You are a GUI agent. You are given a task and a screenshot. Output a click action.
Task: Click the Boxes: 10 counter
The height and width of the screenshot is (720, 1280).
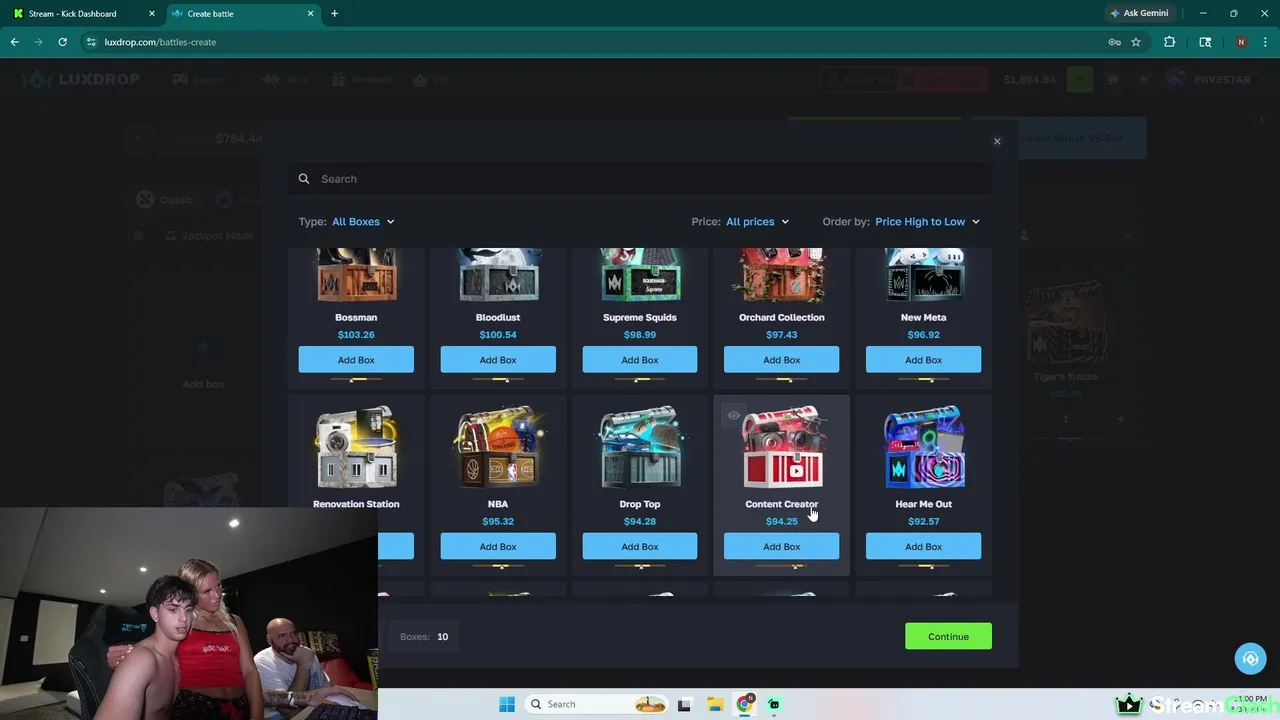pos(424,637)
